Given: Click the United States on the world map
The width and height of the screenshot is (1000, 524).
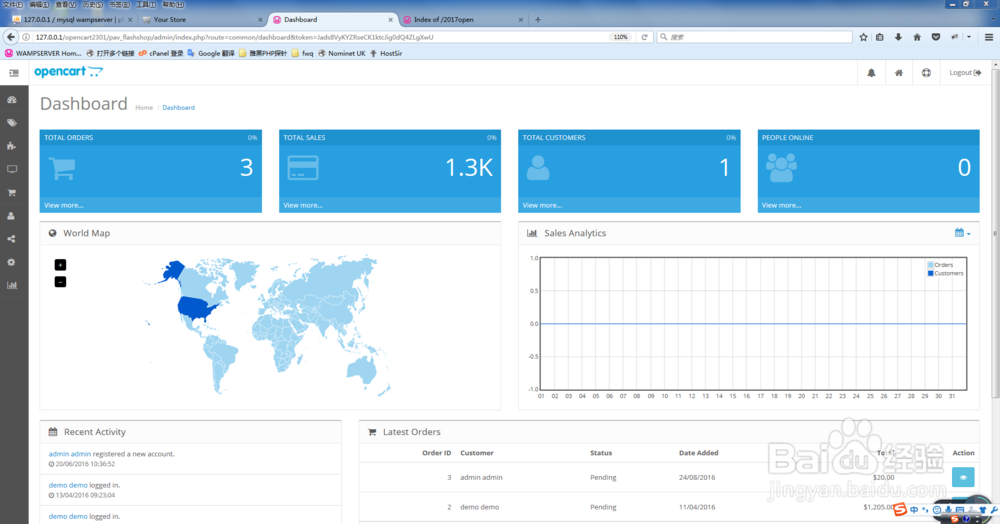Looking at the screenshot, I should [196, 308].
